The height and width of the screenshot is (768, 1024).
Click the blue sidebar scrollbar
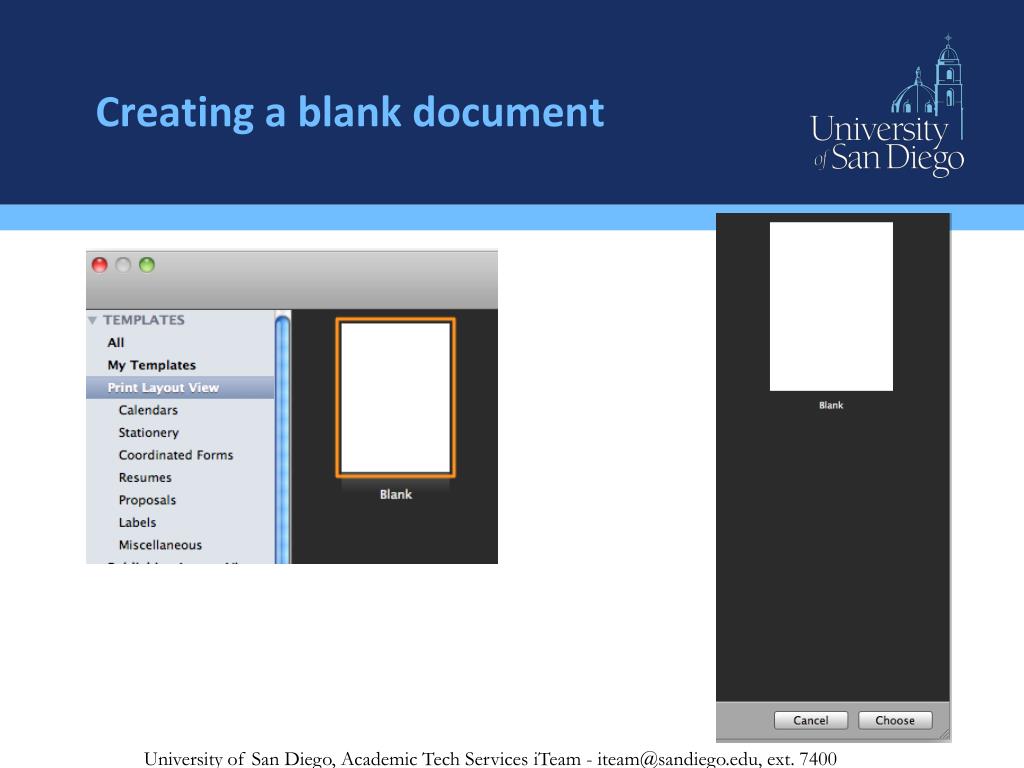(x=282, y=438)
